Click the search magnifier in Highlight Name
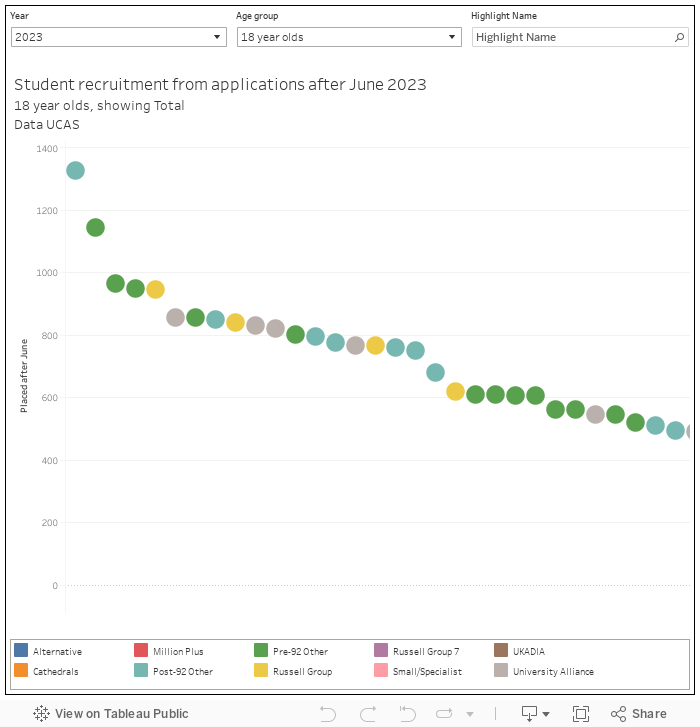 point(680,37)
